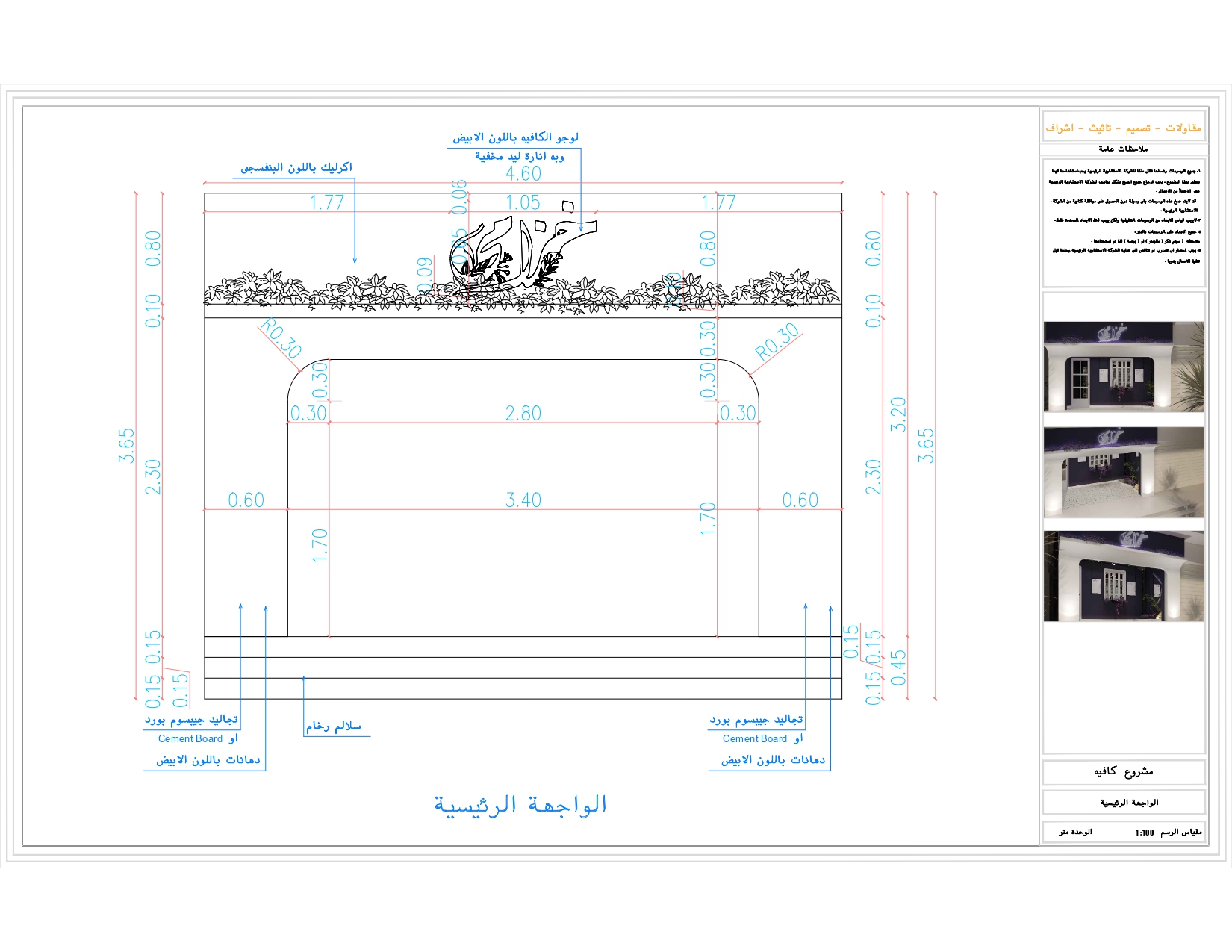Click the large blue 'الواجهة الرئيسية' drawing title

click(x=521, y=804)
